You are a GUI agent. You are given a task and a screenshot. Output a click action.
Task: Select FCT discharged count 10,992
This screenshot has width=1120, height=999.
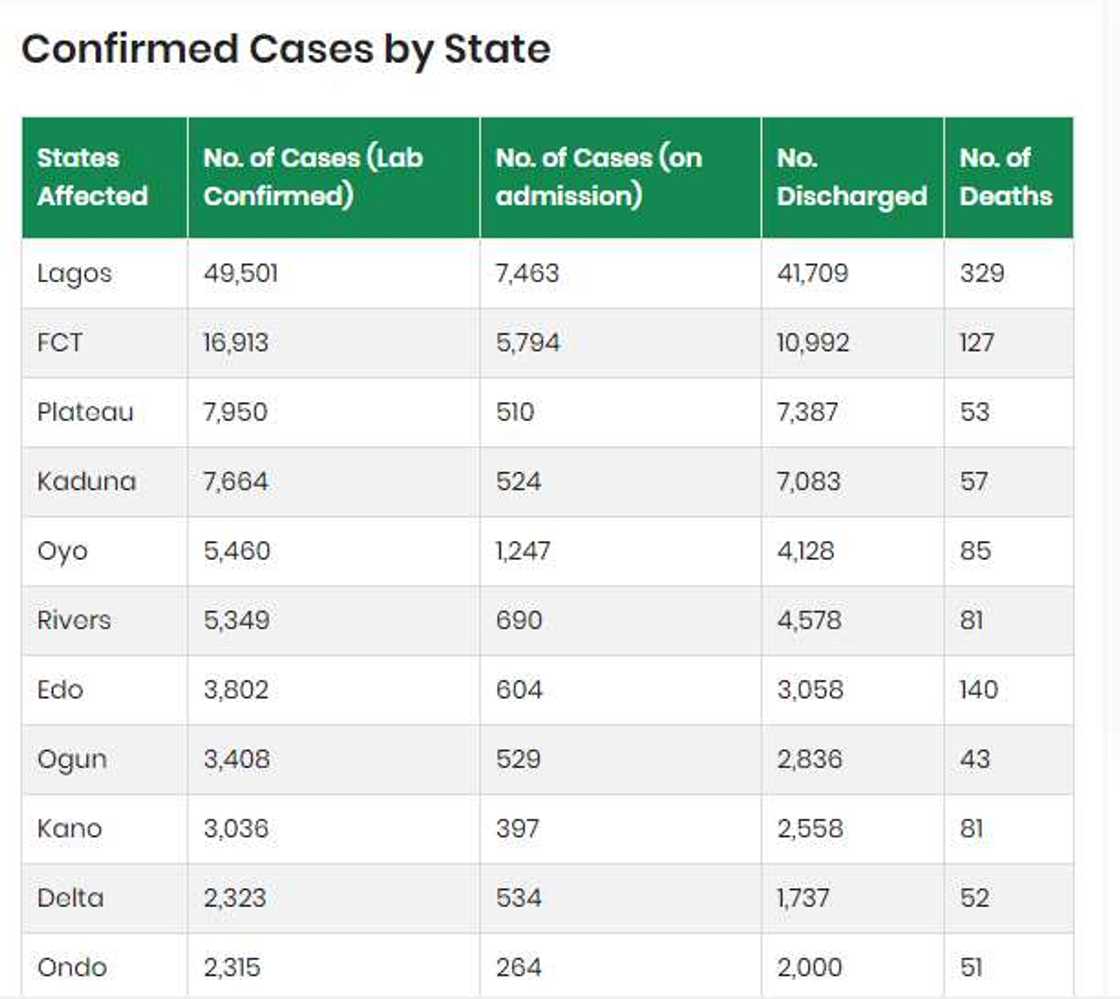click(813, 343)
